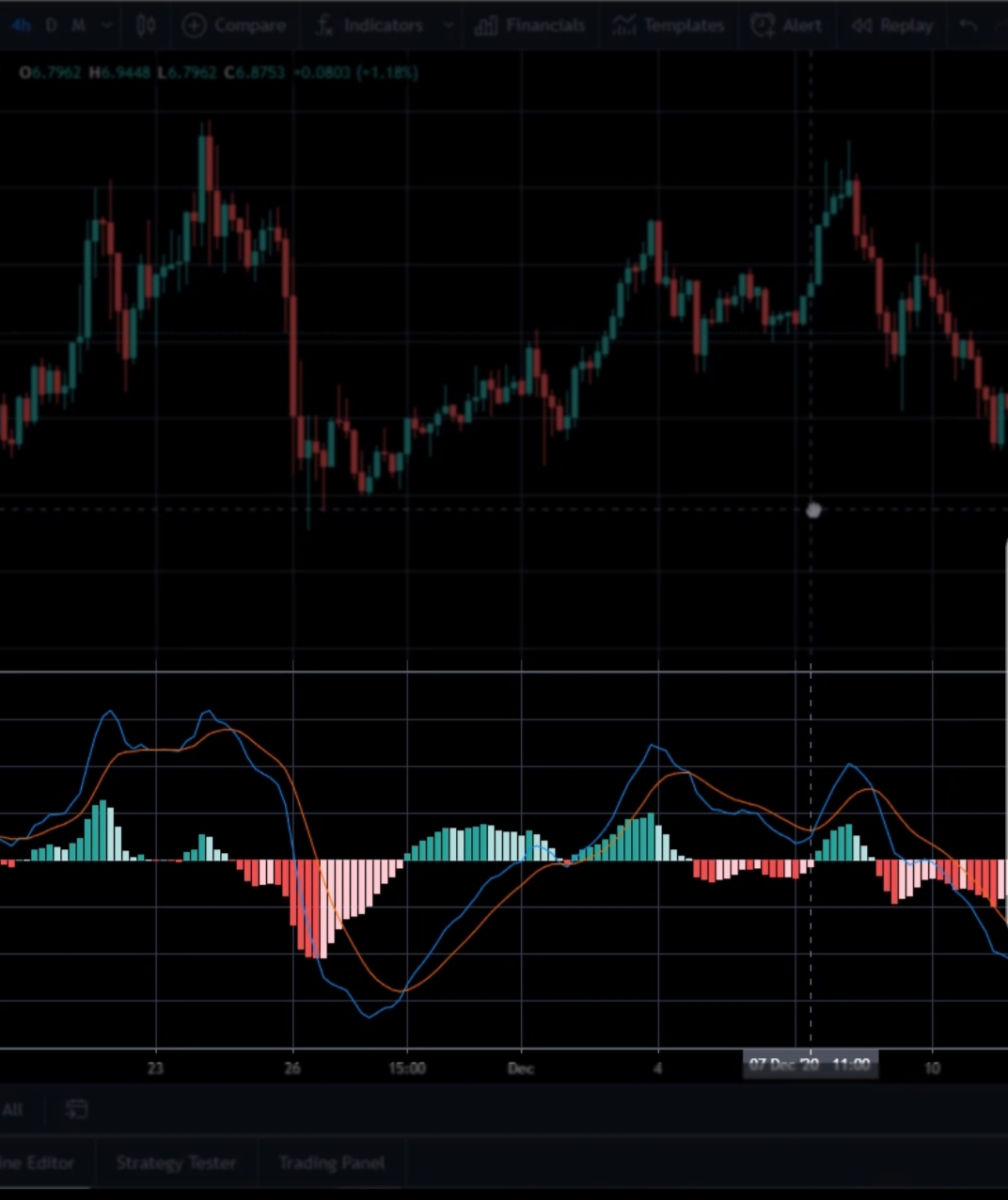1008x1200 pixels.
Task: Open the Indicators fx menu
Action: point(324,25)
